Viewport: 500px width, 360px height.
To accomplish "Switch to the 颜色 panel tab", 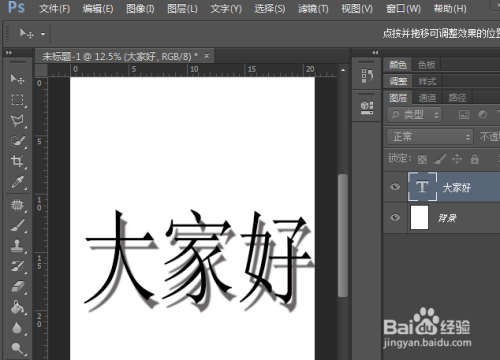I will (x=398, y=65).
